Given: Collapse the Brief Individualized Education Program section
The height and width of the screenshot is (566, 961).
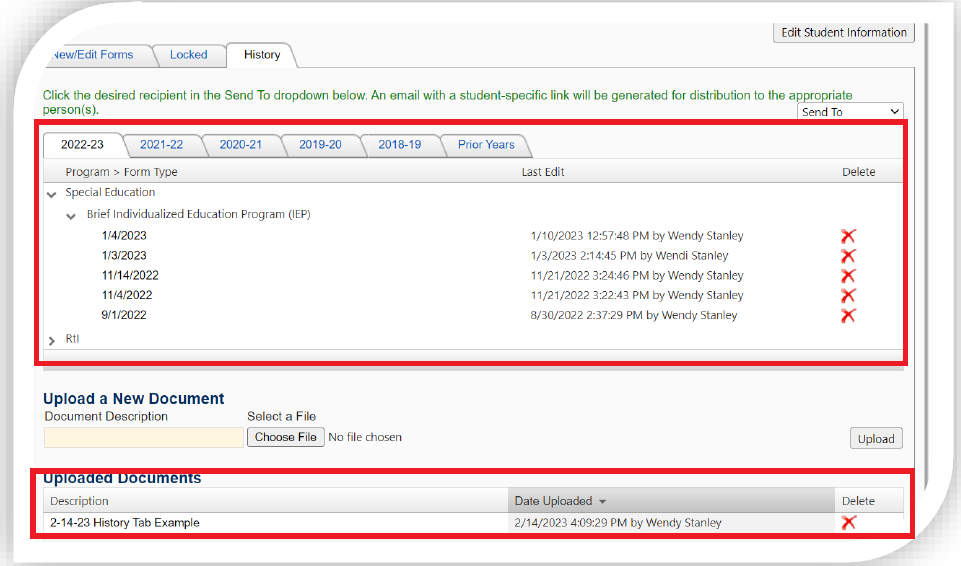Looking at the screenshot, I should coord(71,216).
